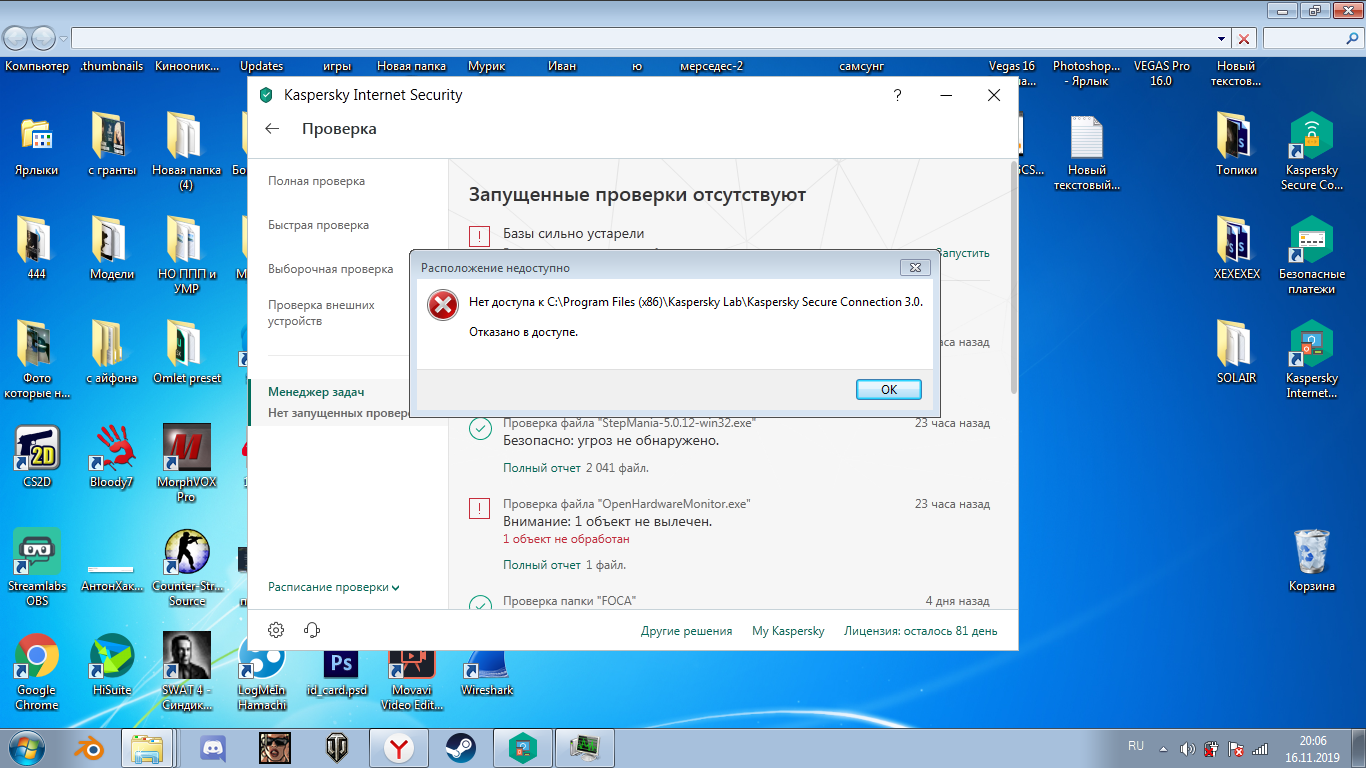The height and width of the screenshot is (768, 1366).
Task: Open 'Быстрая проверка' in Kaspersky sidebar
Action: (x=319, y=225)
